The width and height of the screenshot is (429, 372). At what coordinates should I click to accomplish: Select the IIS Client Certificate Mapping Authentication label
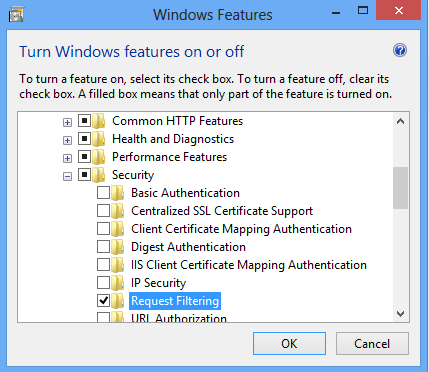pyautogui.click(x=249, y=265)
